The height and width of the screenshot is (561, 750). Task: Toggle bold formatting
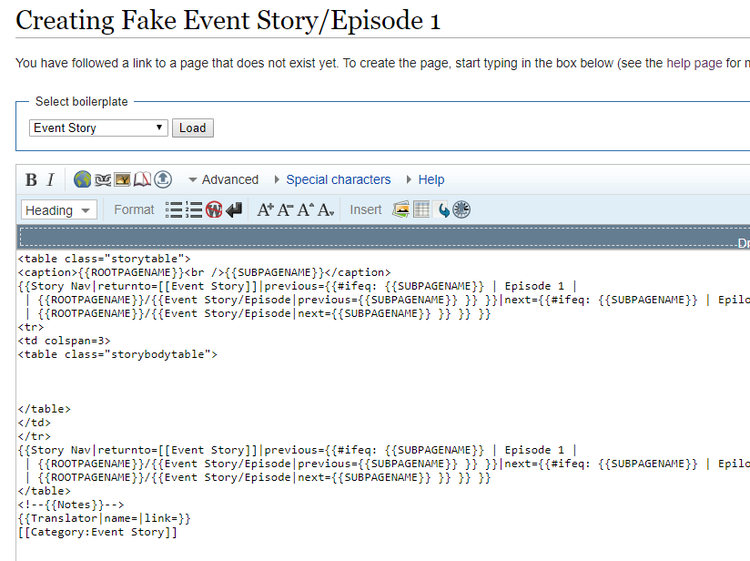[x=31, y=180]
